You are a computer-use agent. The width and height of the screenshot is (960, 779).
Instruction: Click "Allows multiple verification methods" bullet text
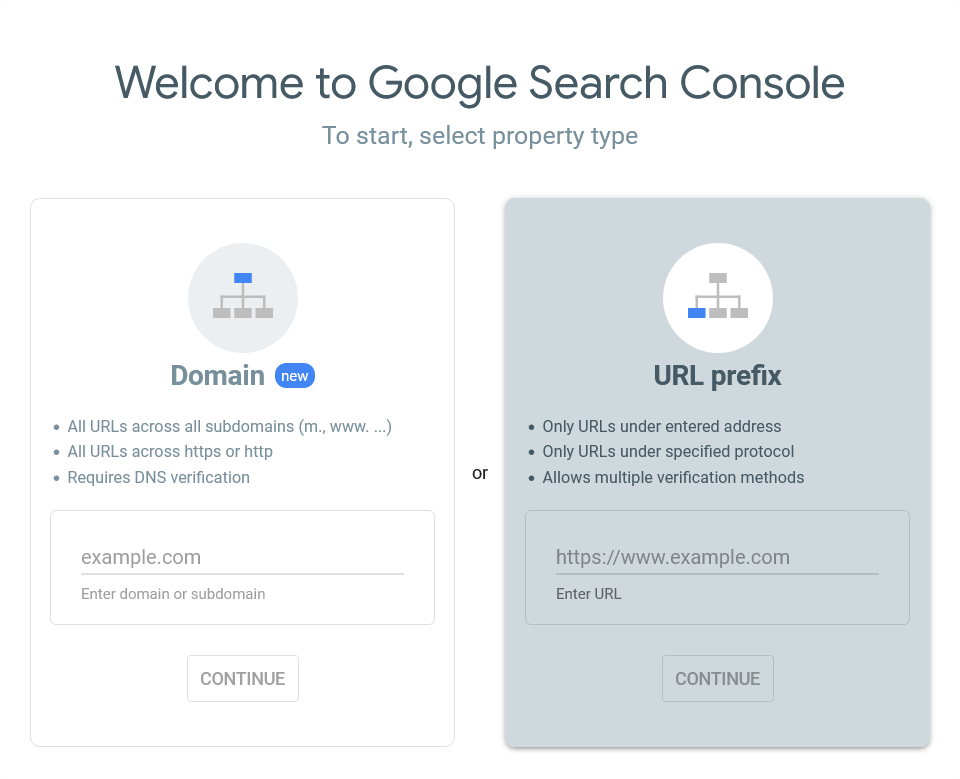(x=673, y=477)
